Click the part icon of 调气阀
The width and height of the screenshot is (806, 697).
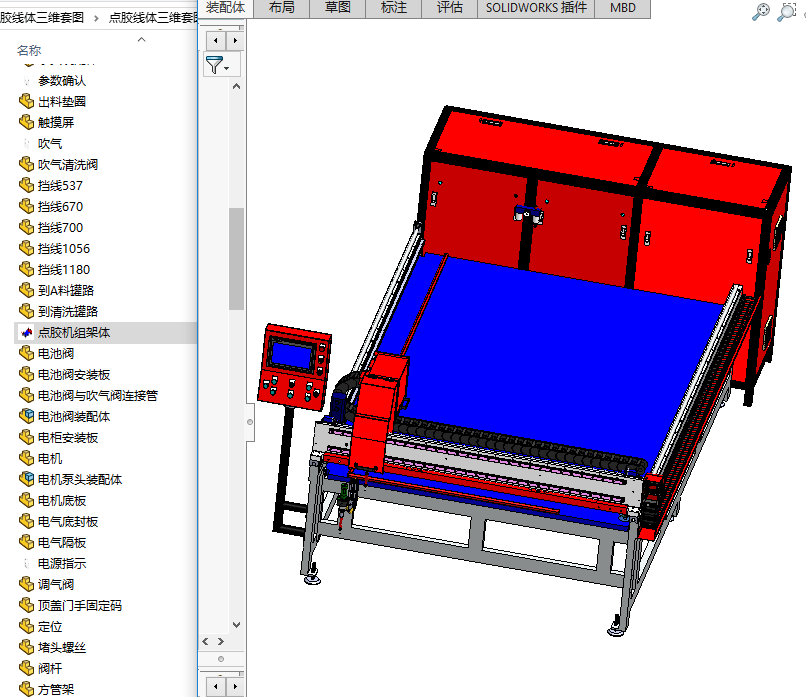27,584
